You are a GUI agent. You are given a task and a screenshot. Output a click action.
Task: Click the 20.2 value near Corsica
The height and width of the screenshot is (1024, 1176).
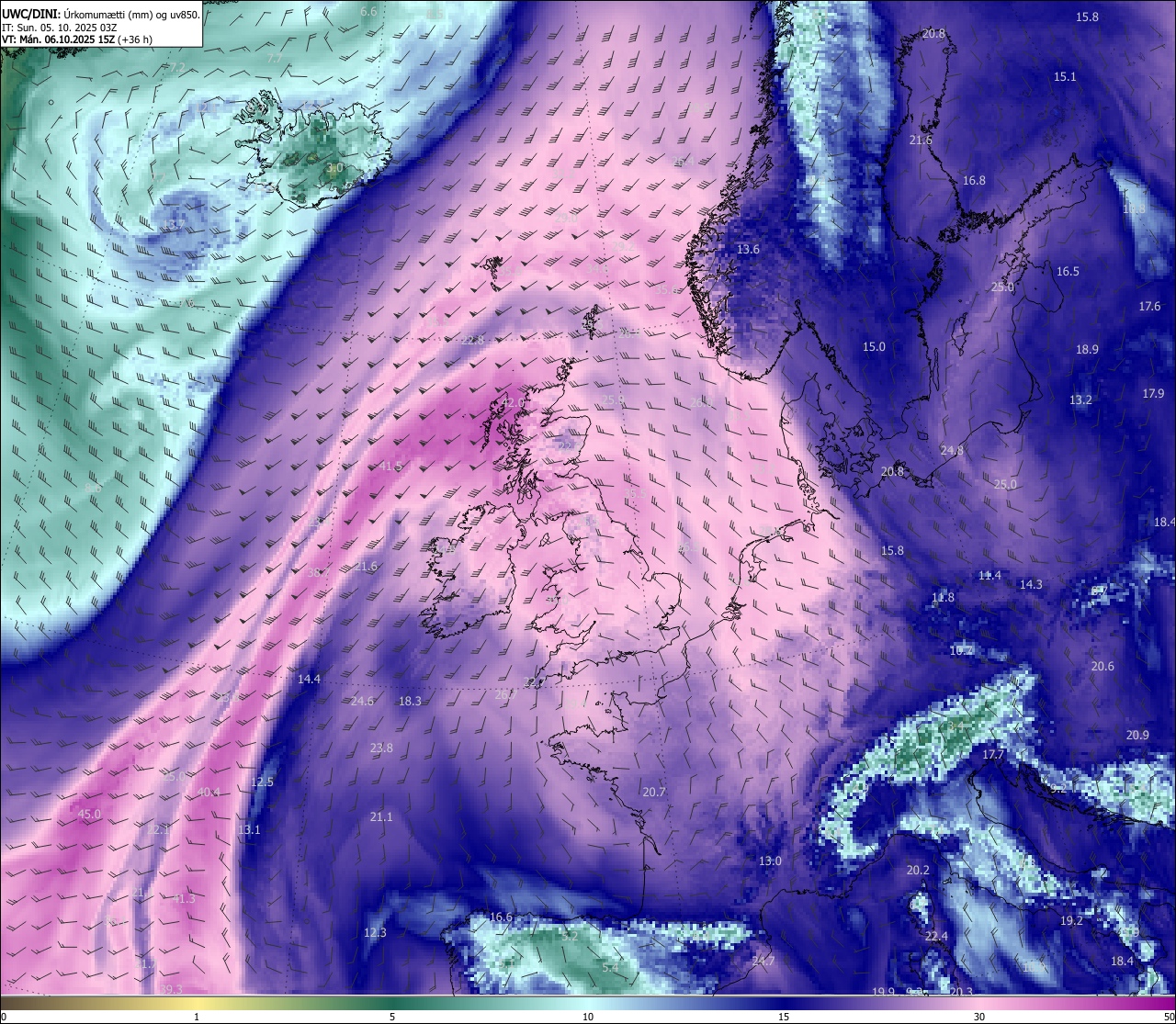(918, 871)
